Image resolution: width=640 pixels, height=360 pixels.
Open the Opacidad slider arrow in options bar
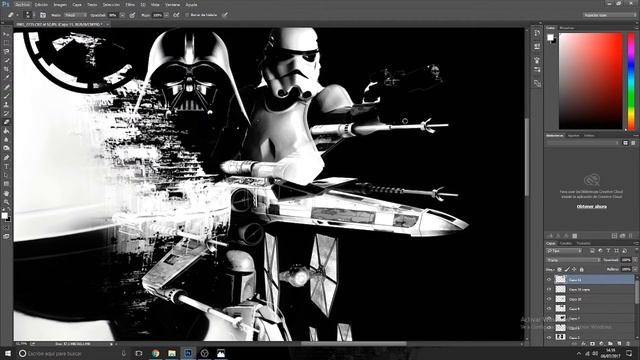[x=122, y=15]
